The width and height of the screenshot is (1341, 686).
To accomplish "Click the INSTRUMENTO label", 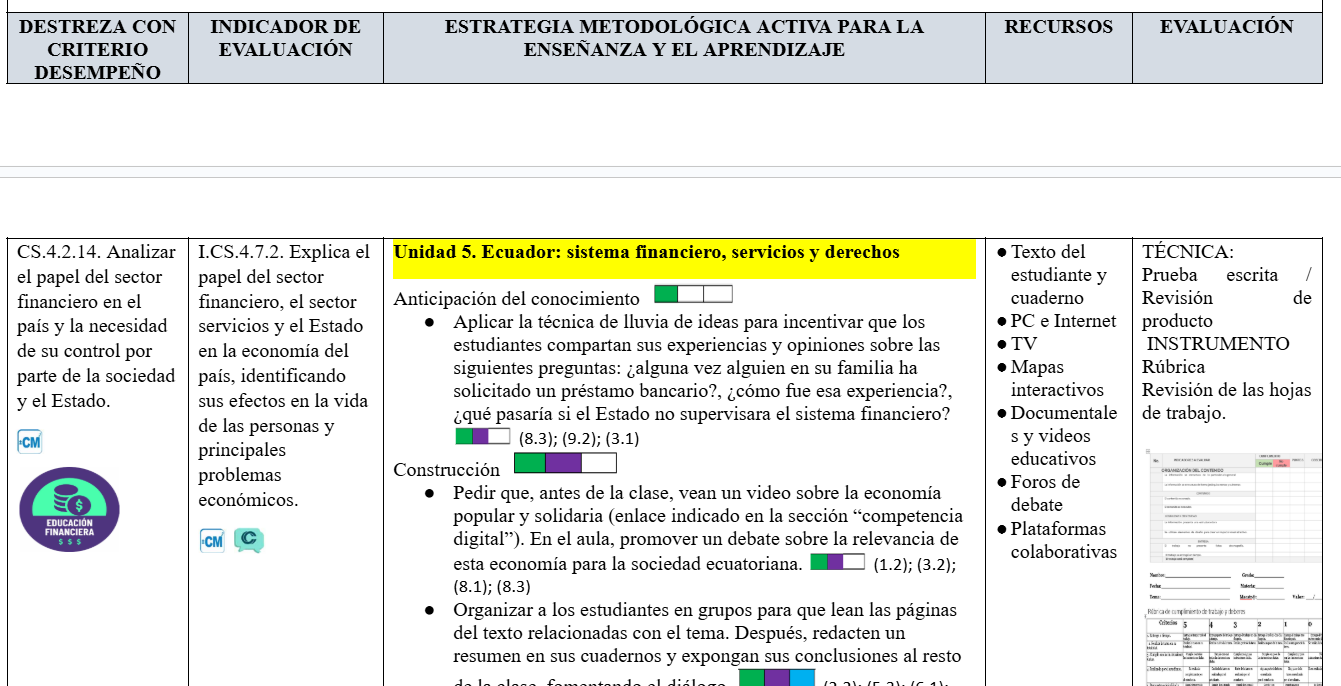I will pyautogui.click(x=1218, y=344).
